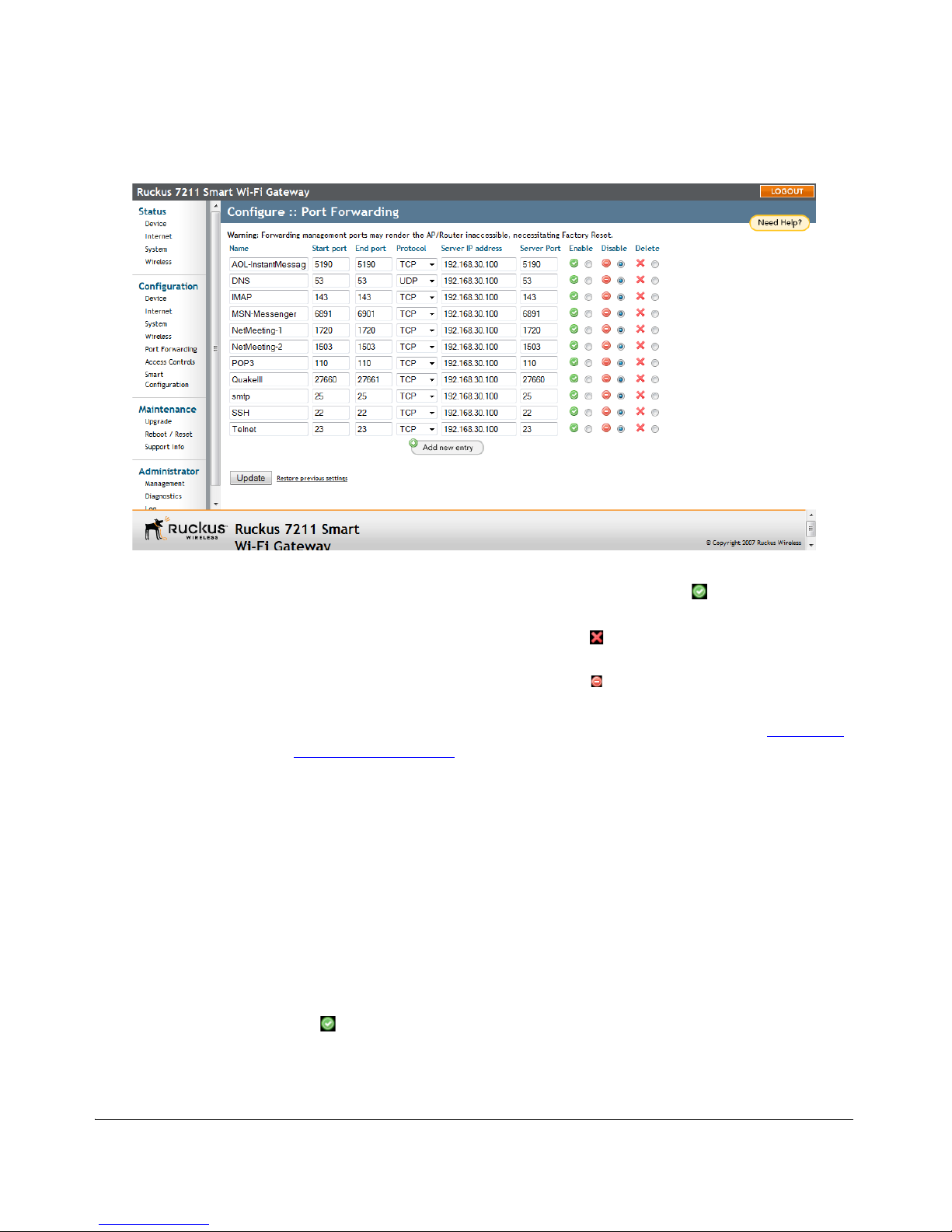Click the red Disable icon in IMAP row
Screen dimensions: 952x1232
click(606, 296)
